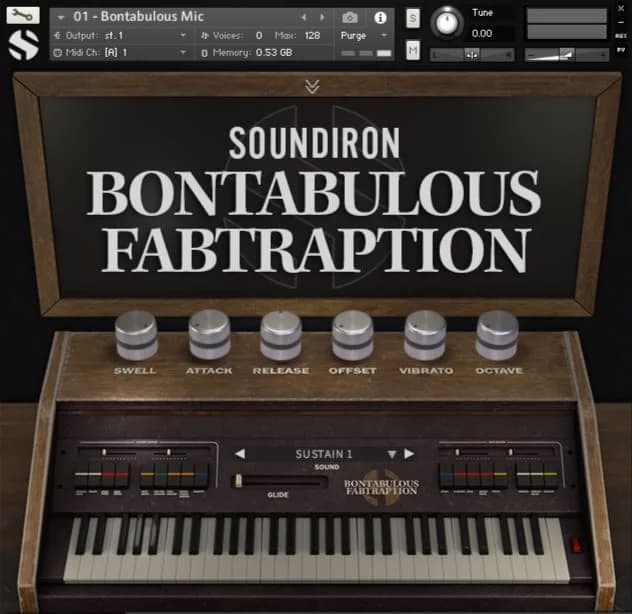Toggle first white rocker switch, right bank
Screen dimensions: 632x614
point(523,475)
